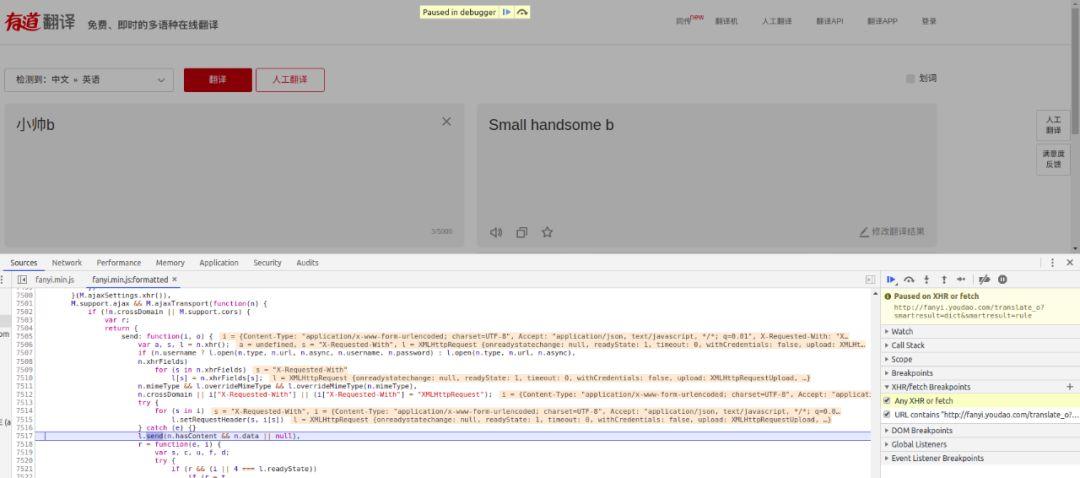Click line number 7505 in gutter

click(24, 336)
